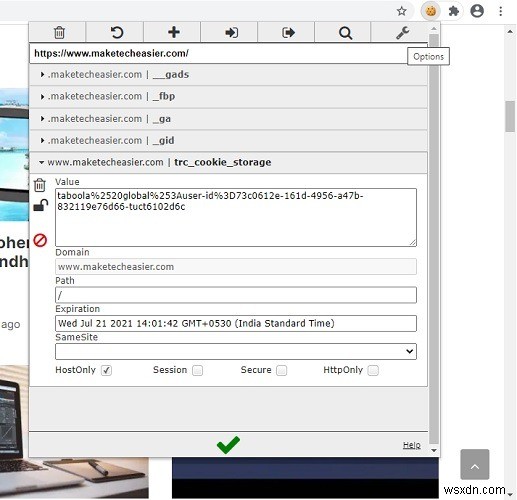Collapse the trc_cookie_storage cookie row
517x500 pixels.
[x=228, y=163]
